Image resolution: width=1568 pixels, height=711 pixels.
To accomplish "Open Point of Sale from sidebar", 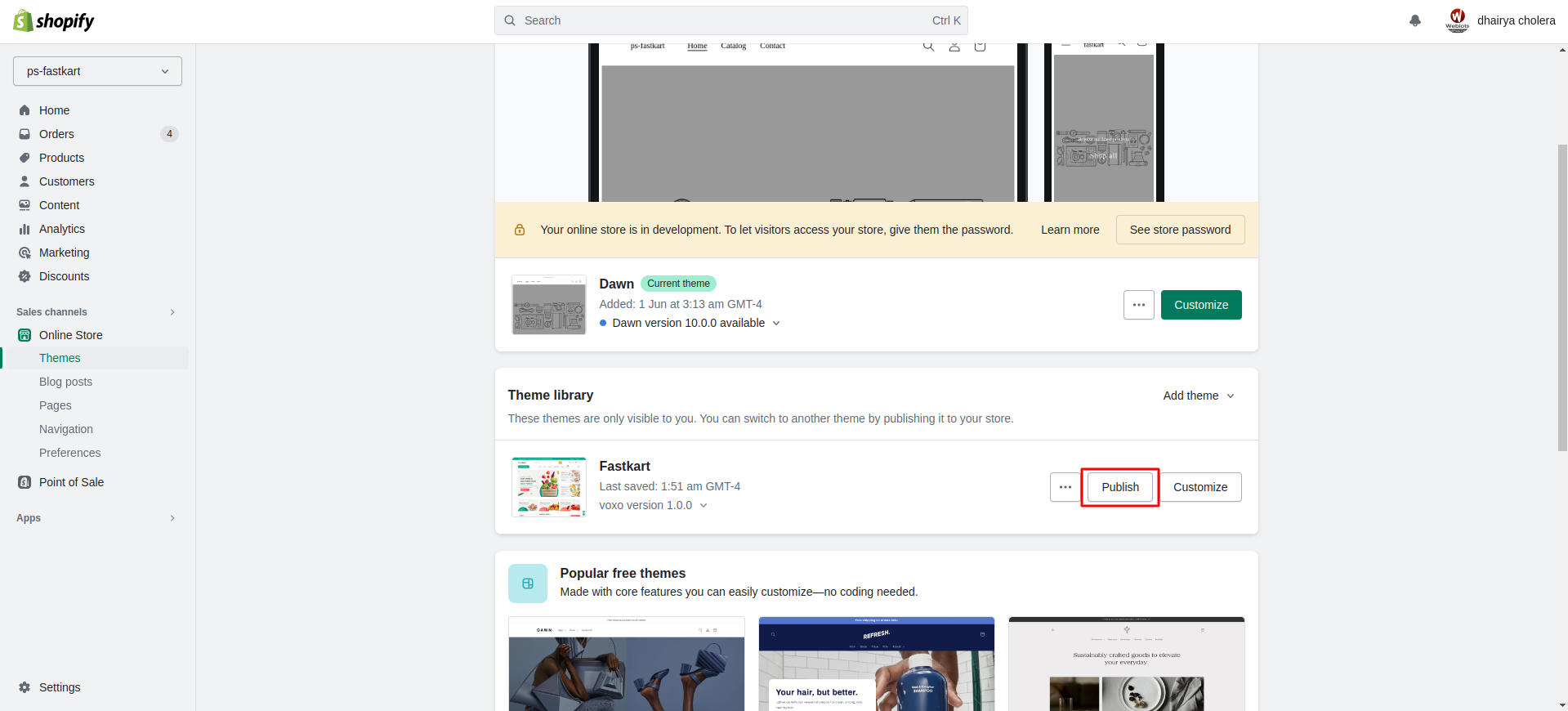I will (x=71, y=482).
